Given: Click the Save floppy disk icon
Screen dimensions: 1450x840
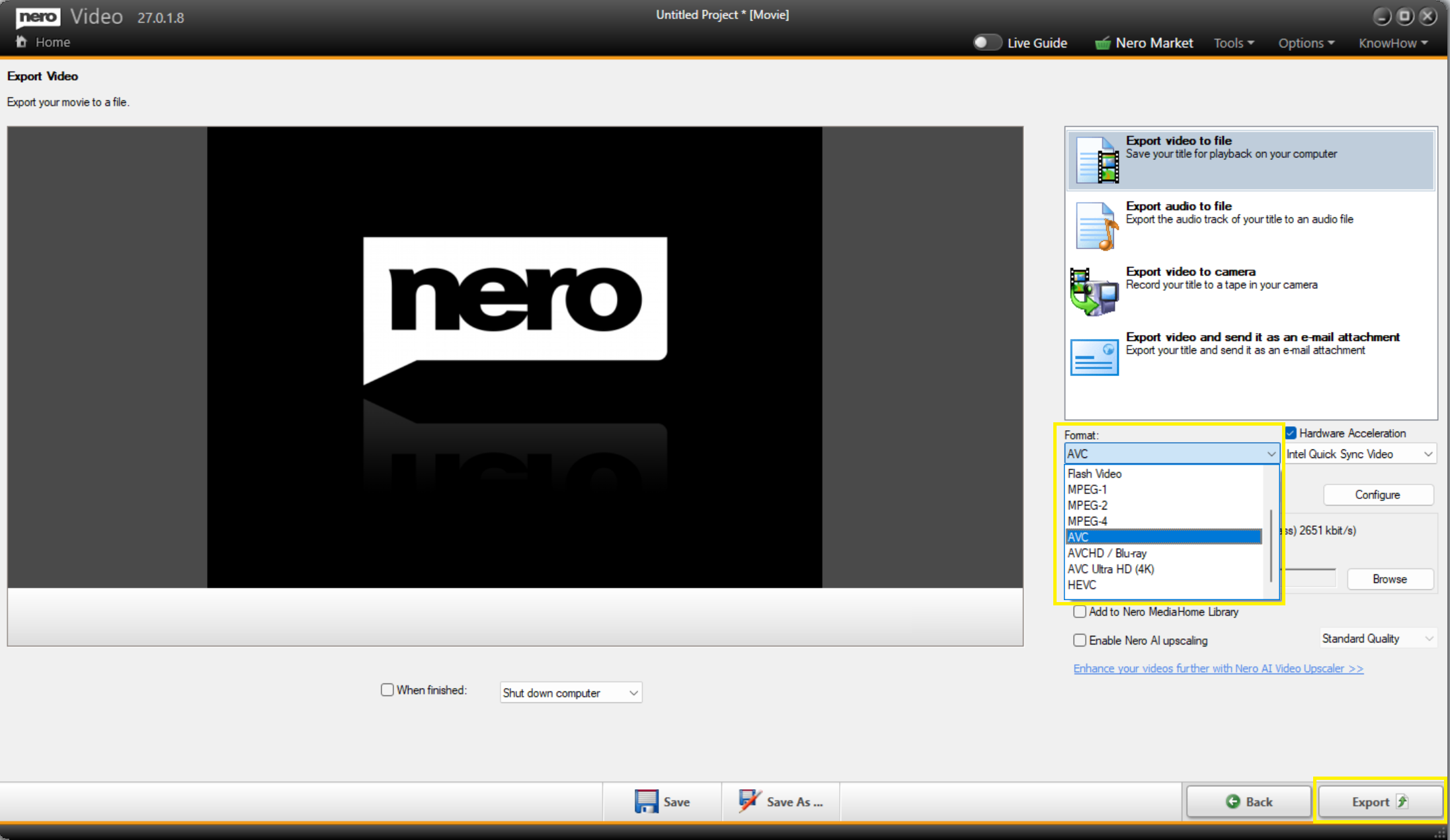Looking at the screenshot, I should 646,801.
